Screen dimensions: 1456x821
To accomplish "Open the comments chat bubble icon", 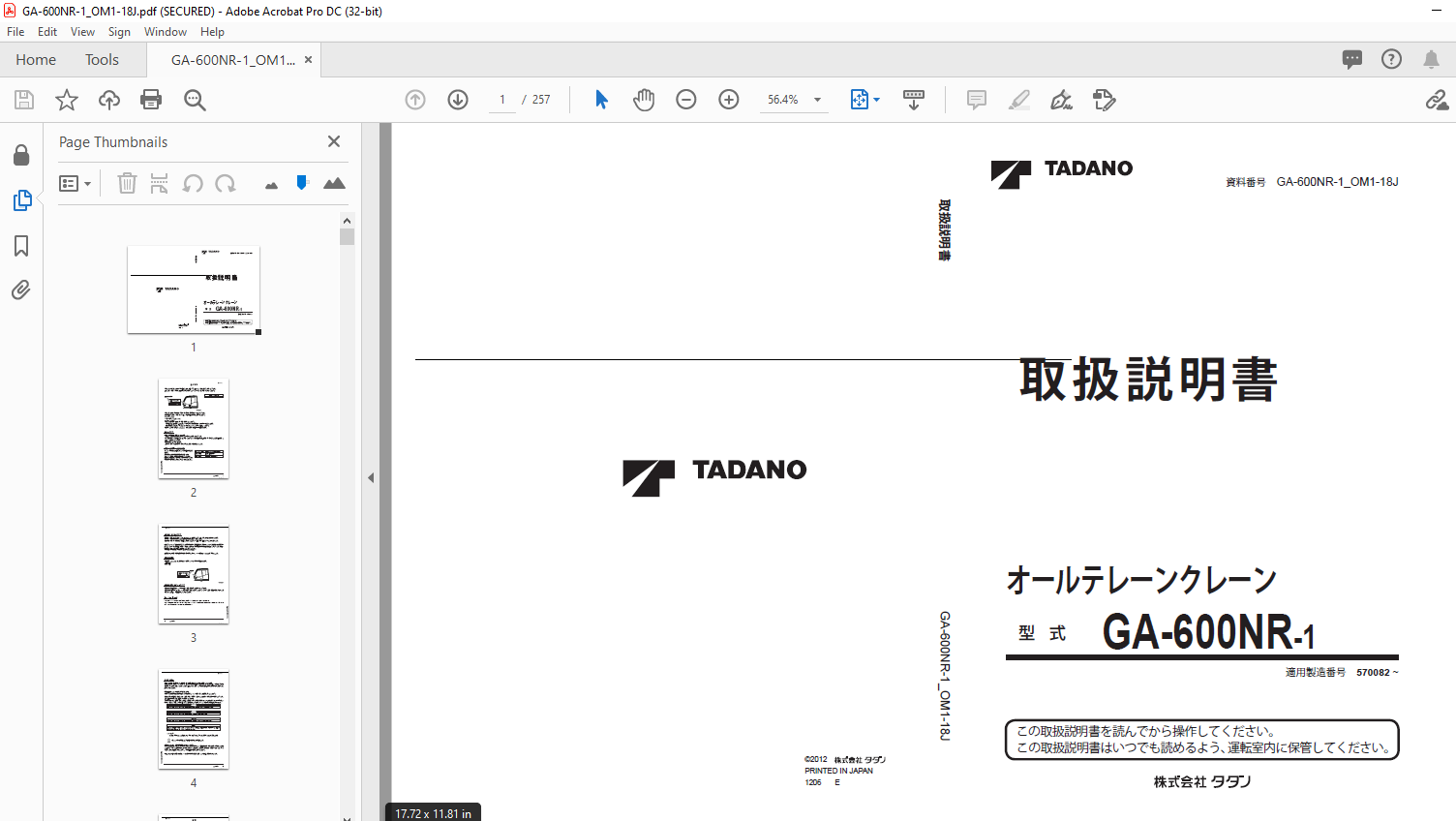I will click(x=1352, y=59).
